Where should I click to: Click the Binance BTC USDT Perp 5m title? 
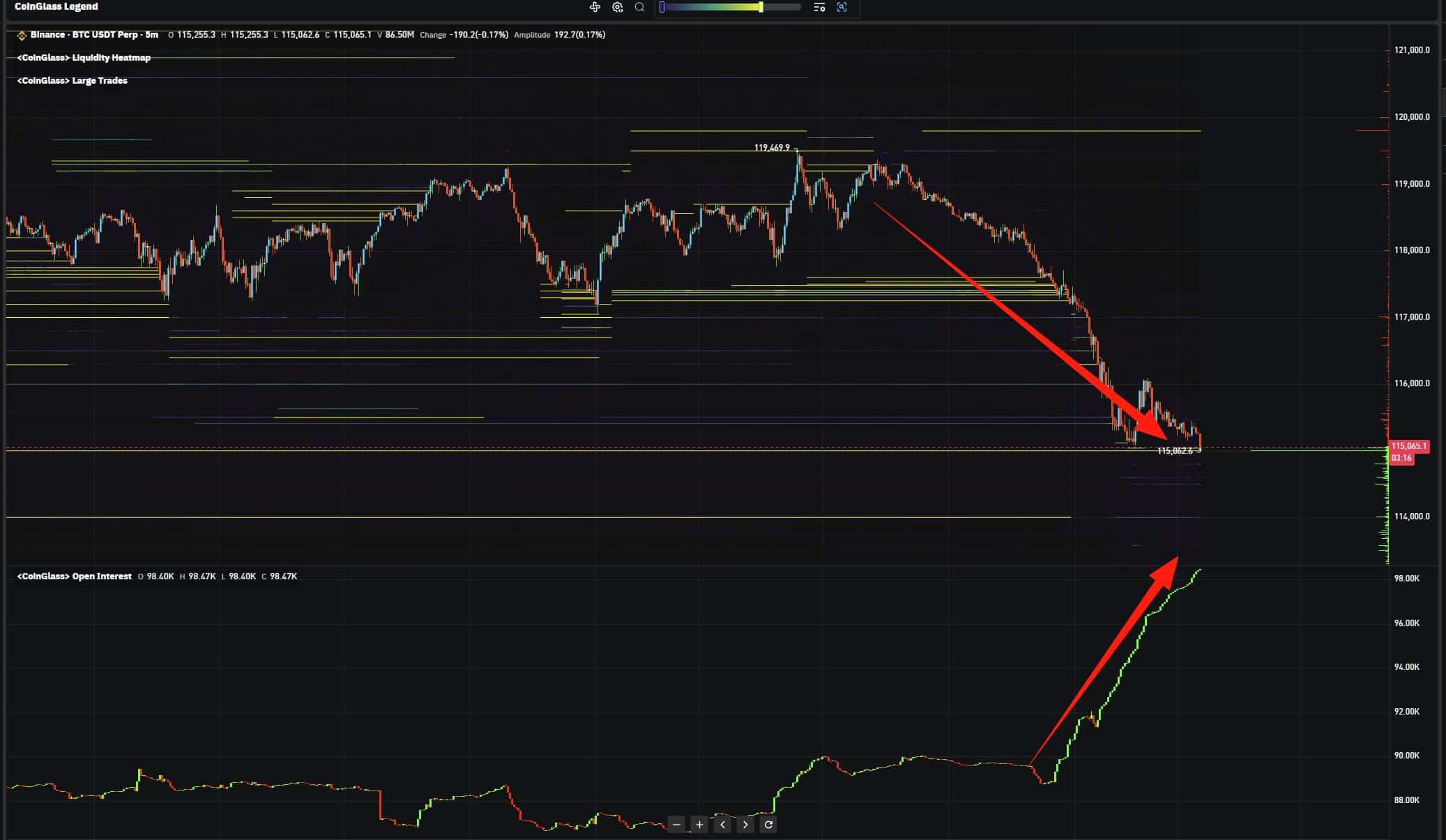[x=94, y=35]
